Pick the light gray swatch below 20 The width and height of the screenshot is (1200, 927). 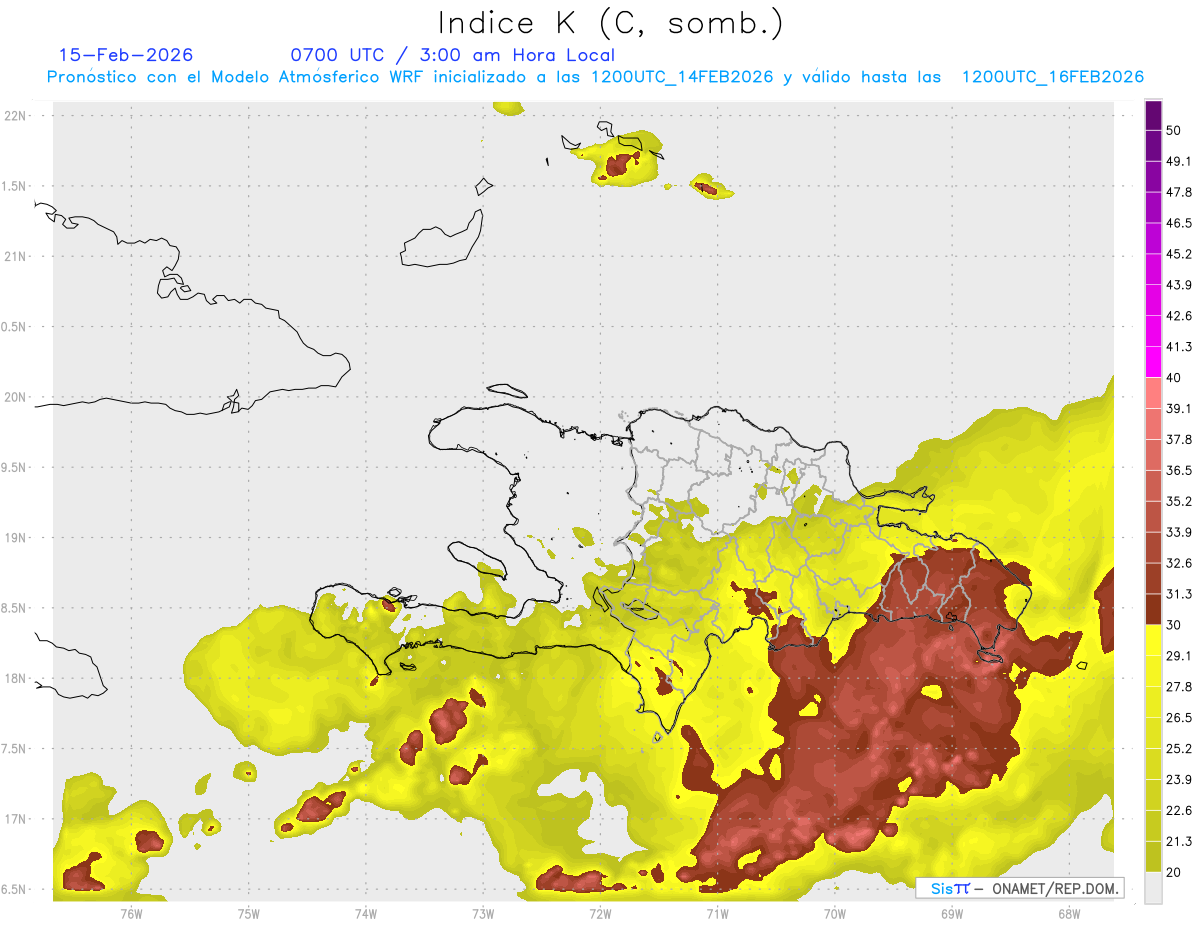[1153, 889]
